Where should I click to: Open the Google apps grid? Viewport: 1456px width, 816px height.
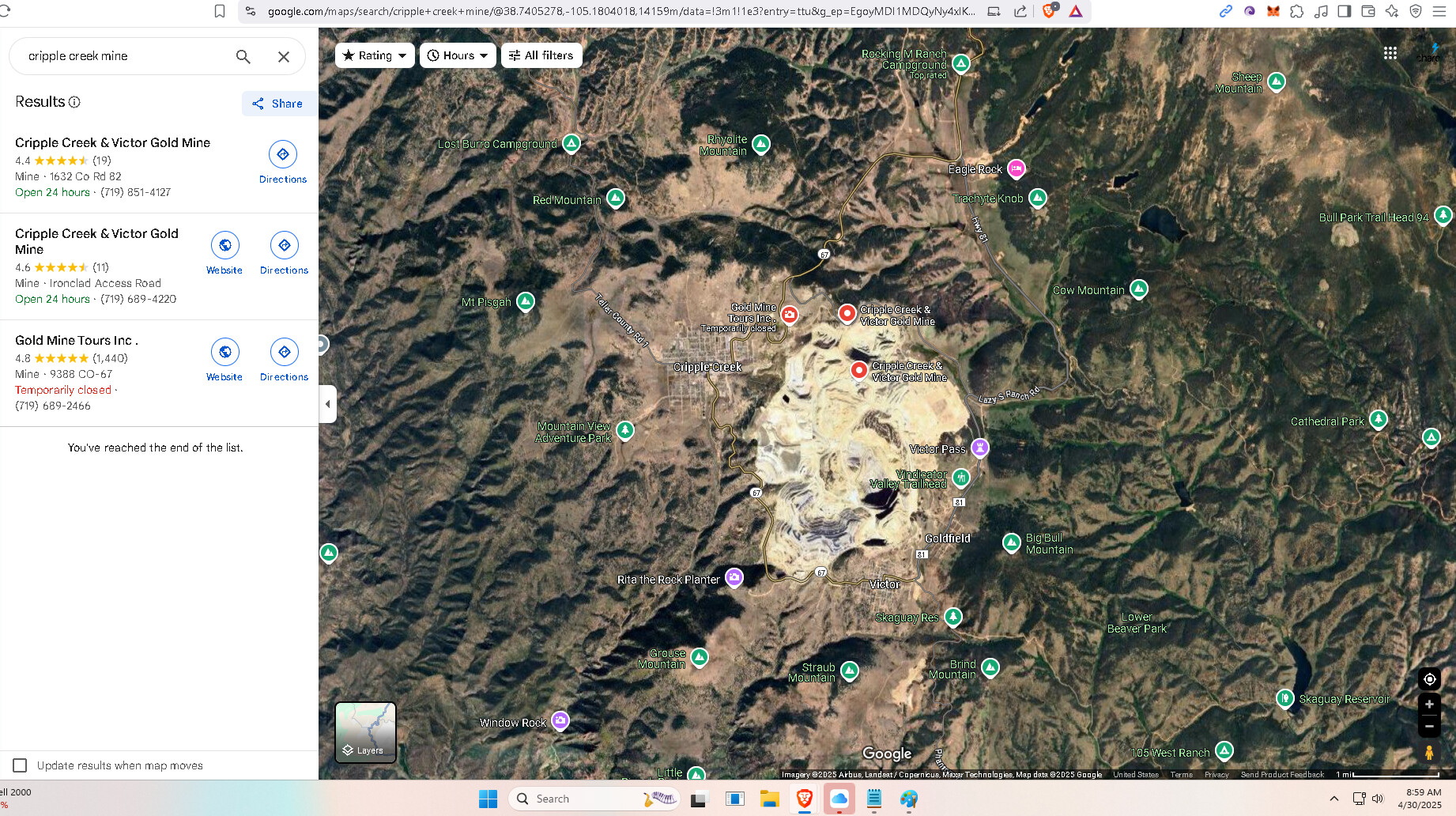(x=1390, y=53)
